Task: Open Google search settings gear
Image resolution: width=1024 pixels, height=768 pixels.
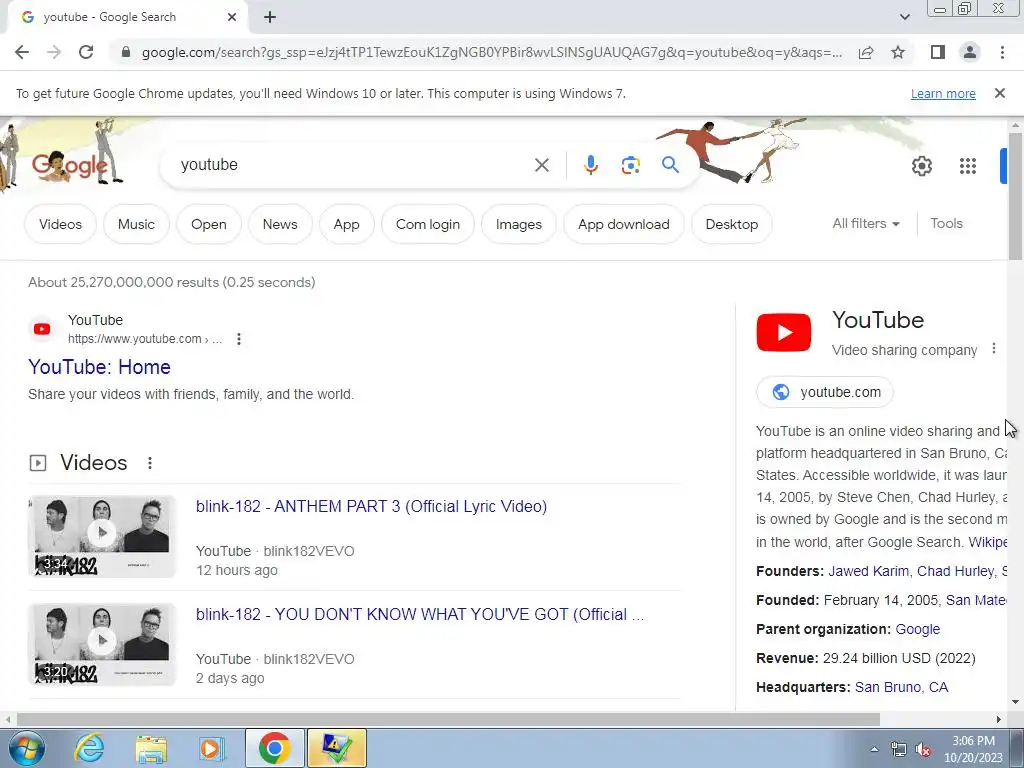Action: (x=921, y=166)
